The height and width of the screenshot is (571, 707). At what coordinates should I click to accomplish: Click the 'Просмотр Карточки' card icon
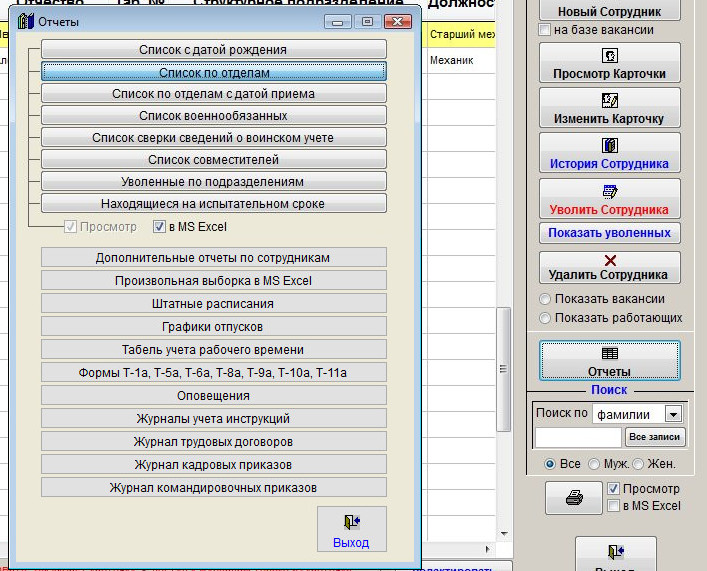(610, 55)
